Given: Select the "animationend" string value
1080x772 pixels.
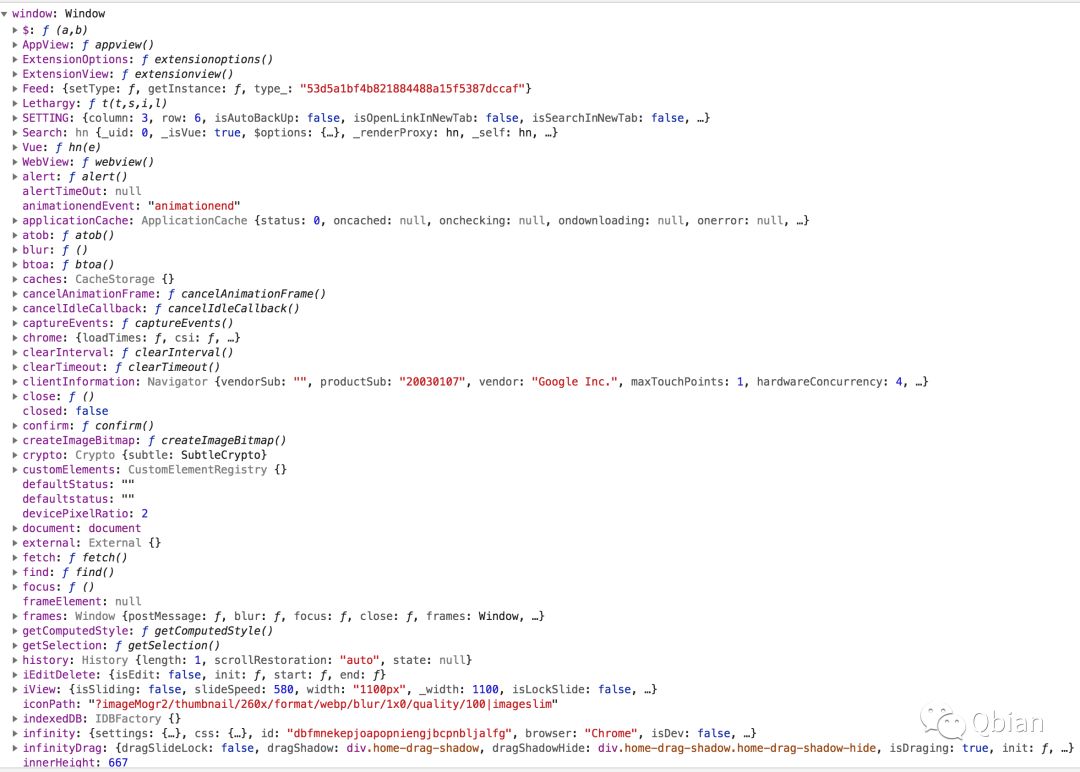Looking at the screenshot, I should point(194,206).
